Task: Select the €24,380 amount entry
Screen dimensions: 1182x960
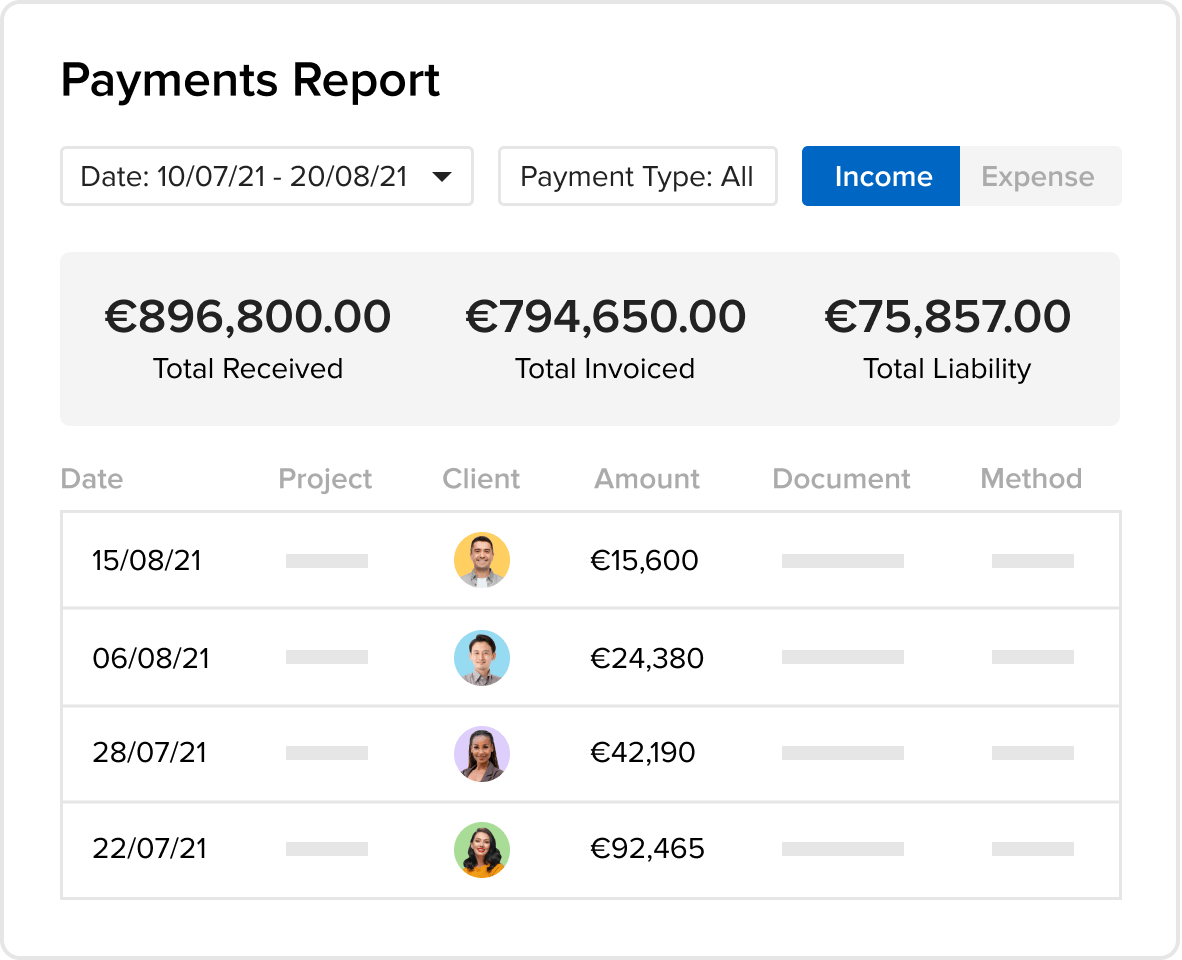Action: pos(647,658)
